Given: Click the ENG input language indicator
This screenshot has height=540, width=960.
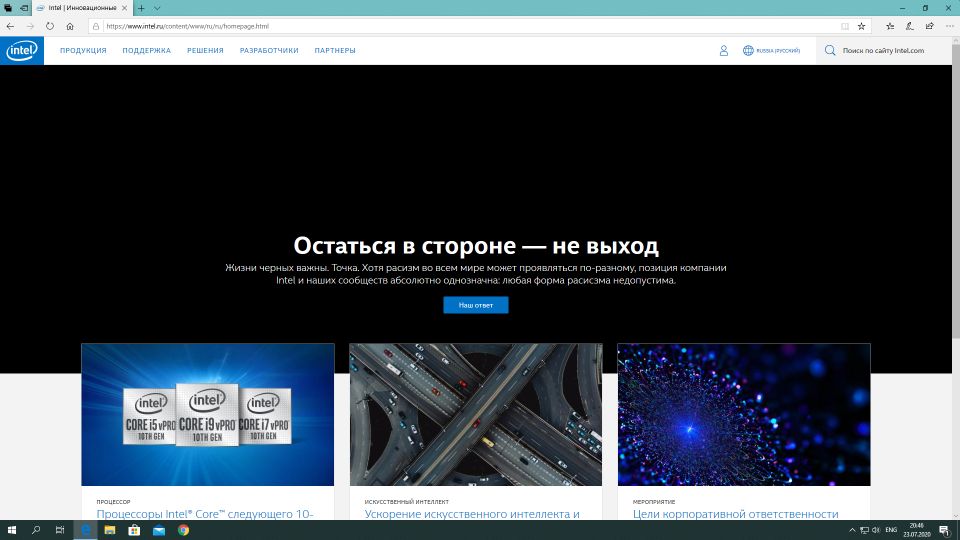Looking at the screenshot, I should 891,530.
